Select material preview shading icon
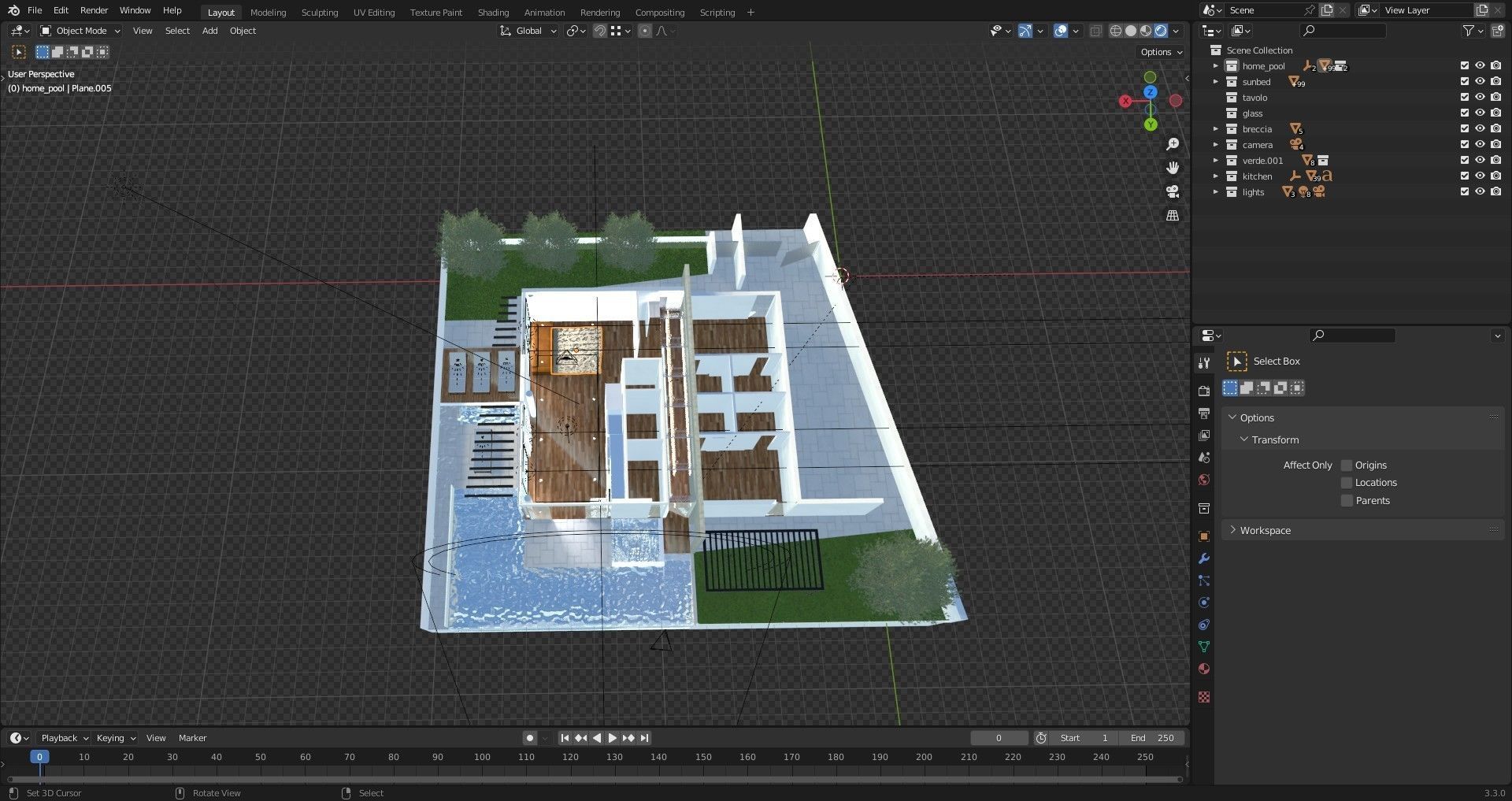The image size is (1512, 801). click(x=1146, y=31)
